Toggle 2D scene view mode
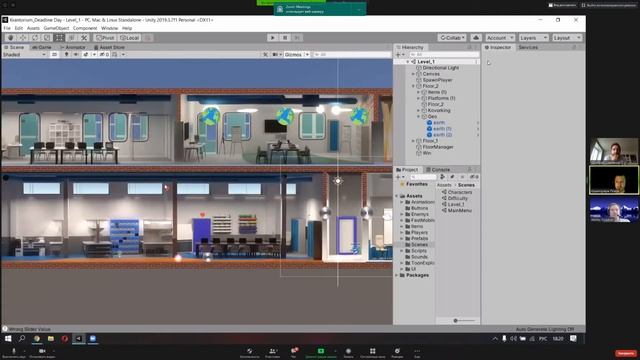This screenshot has width=640, height=360. tap(54, 55)
